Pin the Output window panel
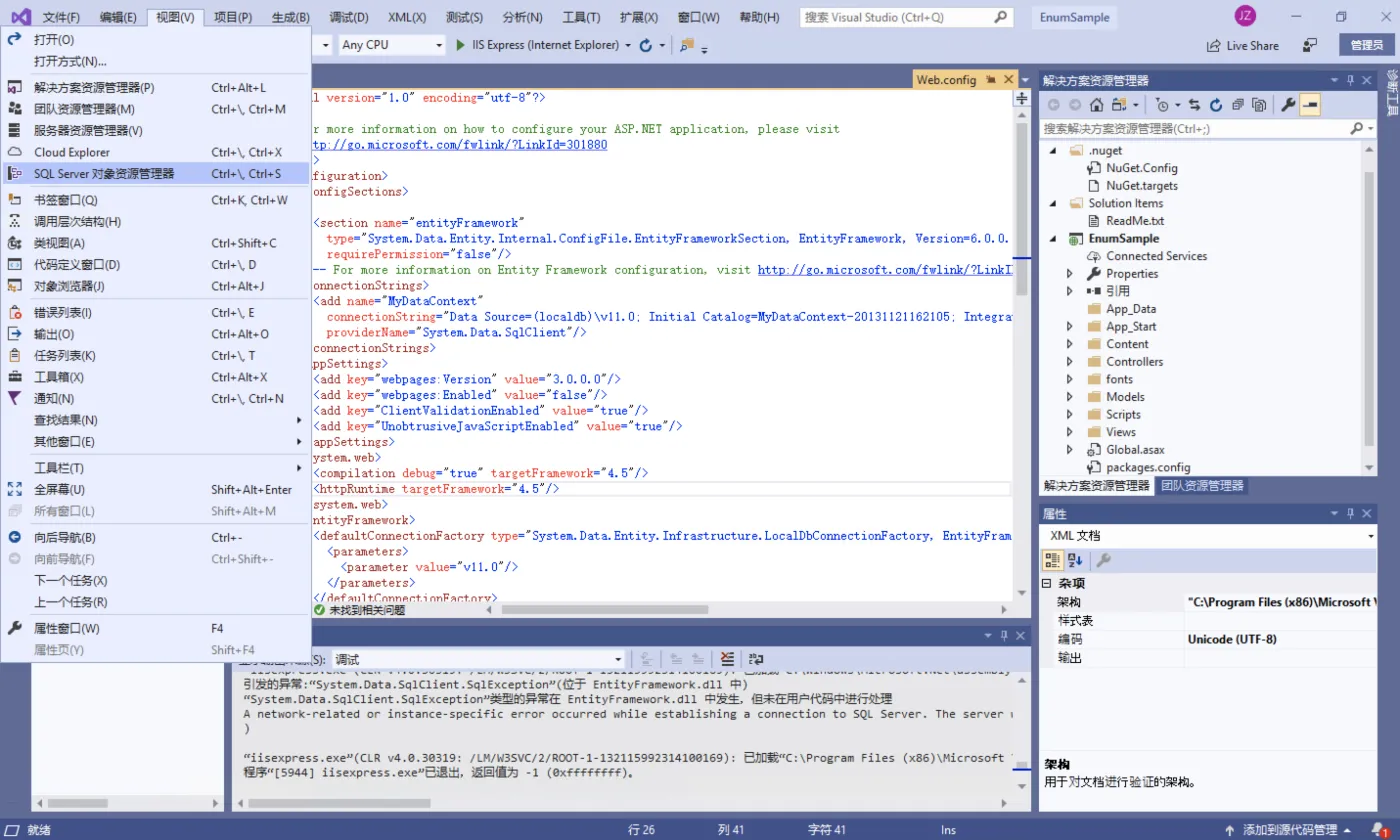Viewport: 1400px width, 840px height. pyautogui.click(x=1003, y=636)
